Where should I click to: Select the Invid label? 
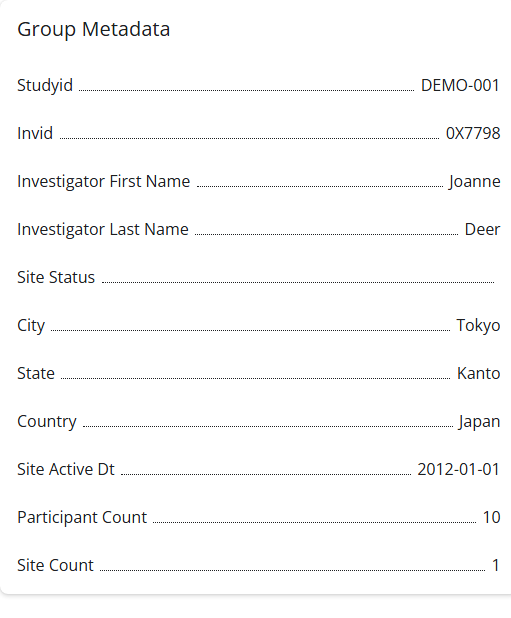[35, 133]
